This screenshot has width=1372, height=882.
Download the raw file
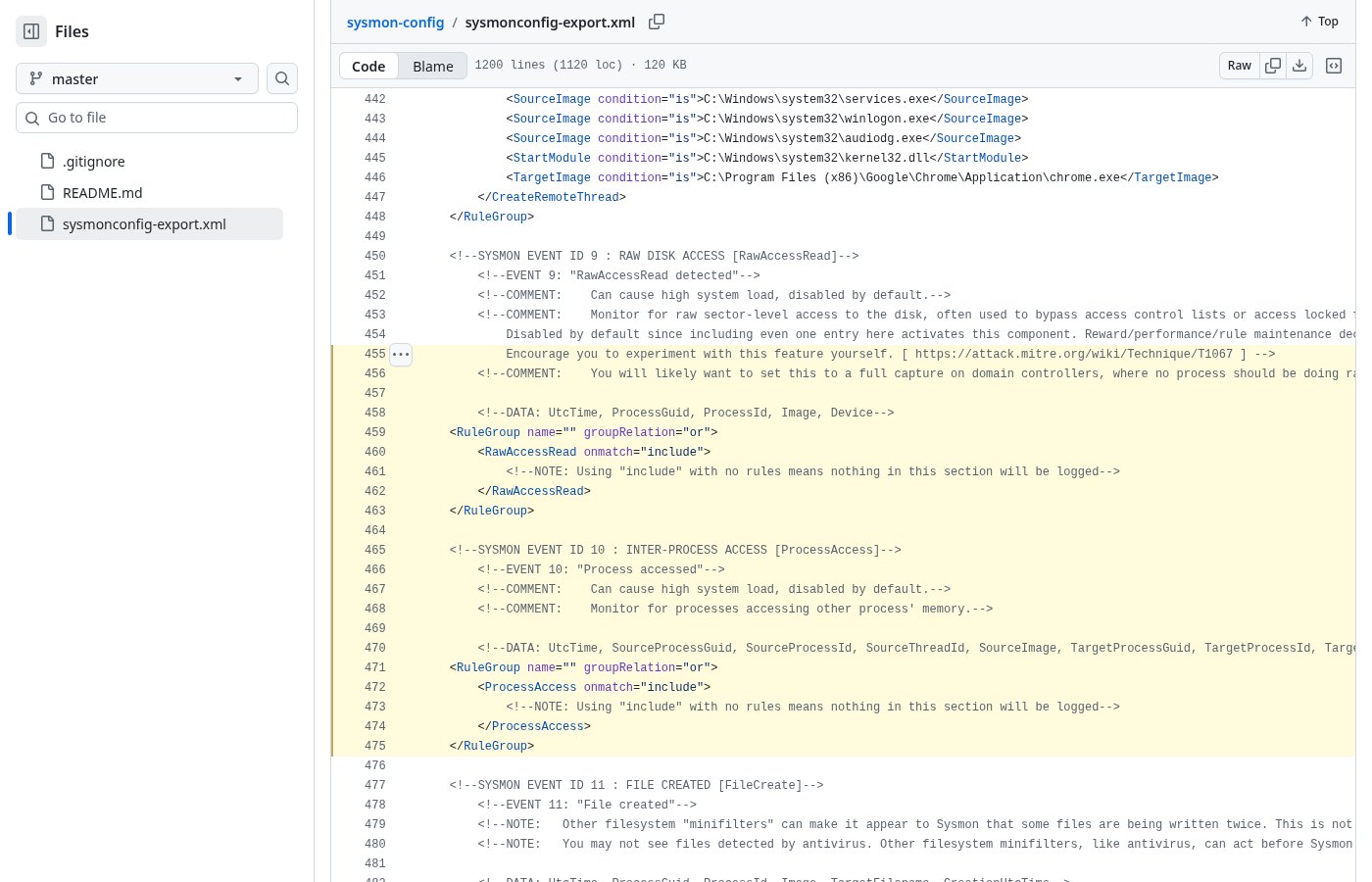(x=1299, y=66)
